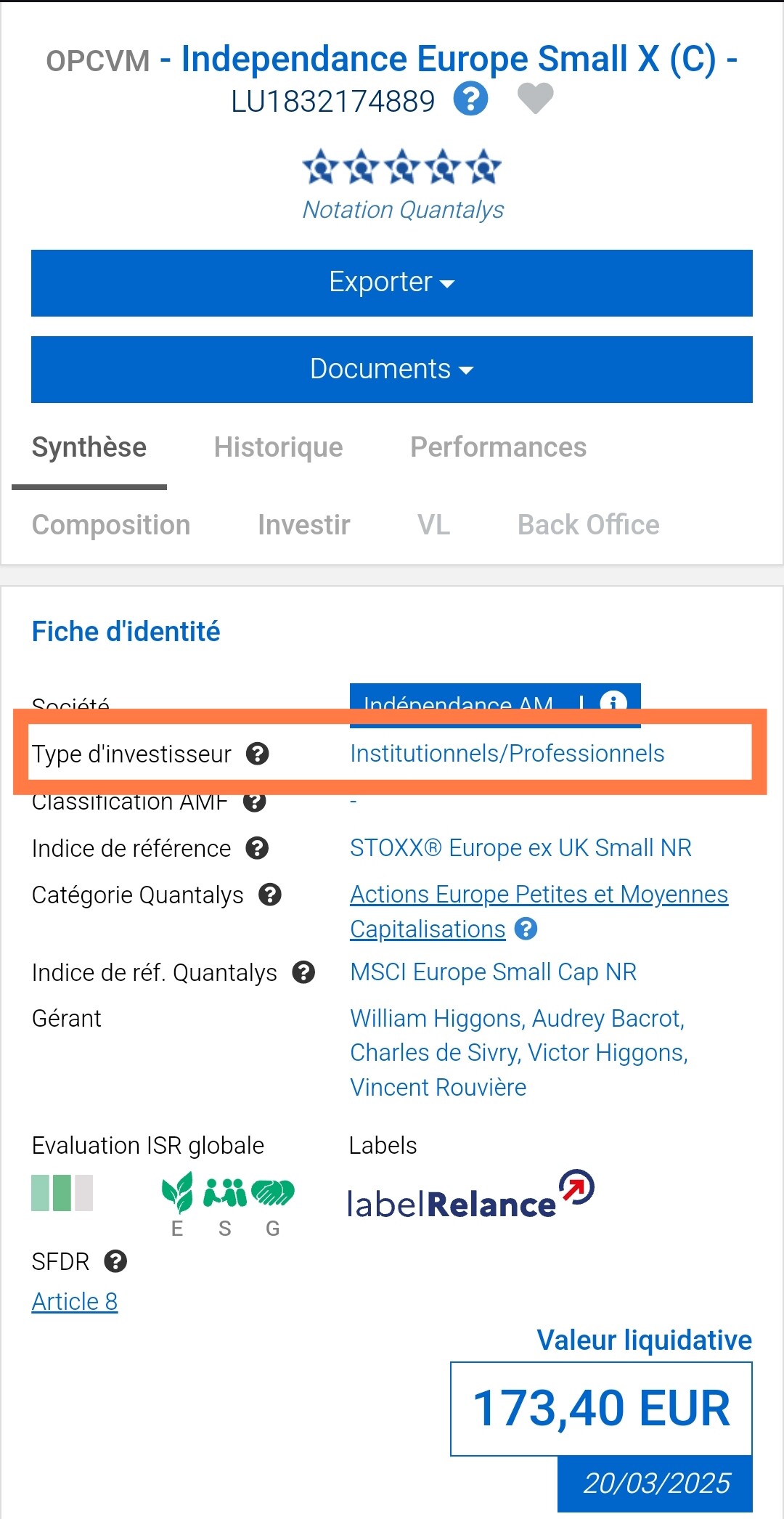Click help icon beside Catégorie Quantalys label
Image resolution: width=784 pixels, height=1519 pixels.
270,895
